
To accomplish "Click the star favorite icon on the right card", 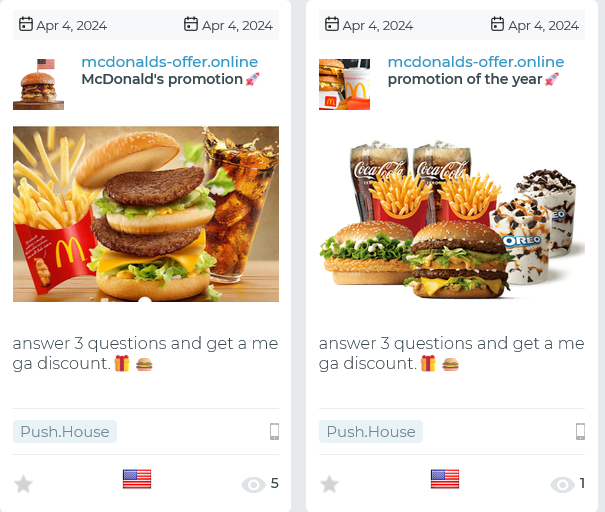I will [x=330, y=484].
